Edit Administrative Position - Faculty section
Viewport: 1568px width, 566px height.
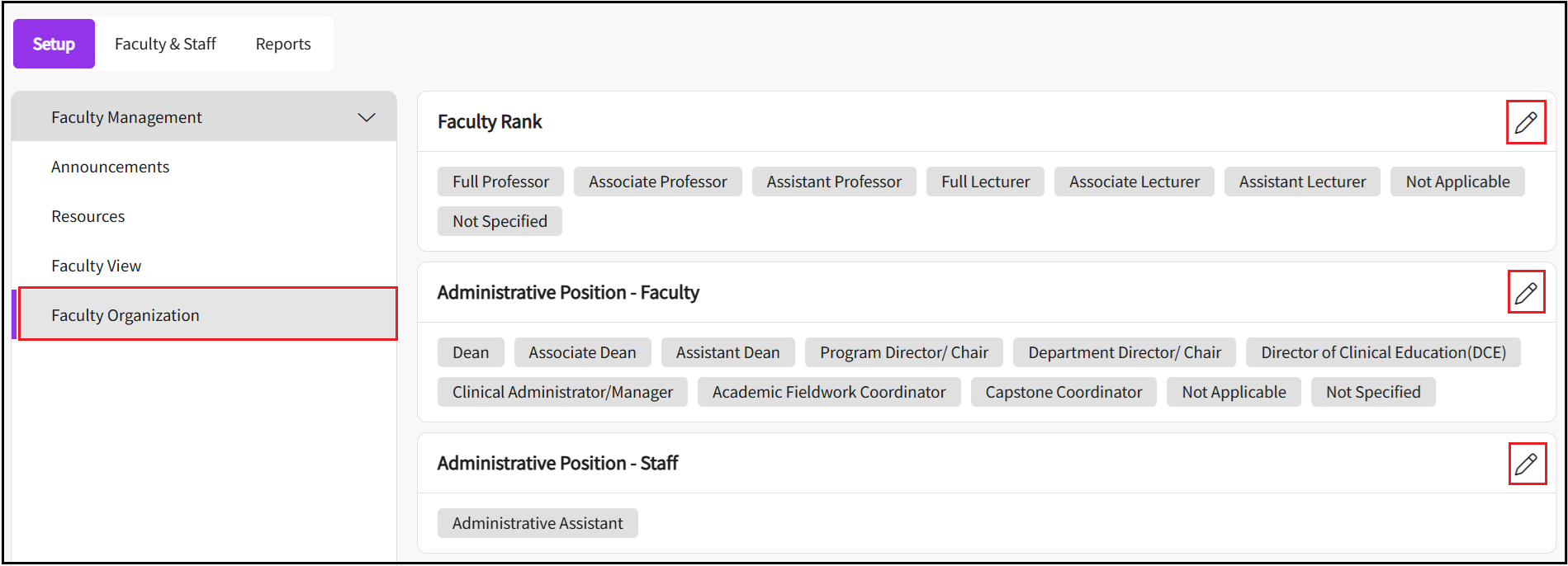coord(1525,293)
